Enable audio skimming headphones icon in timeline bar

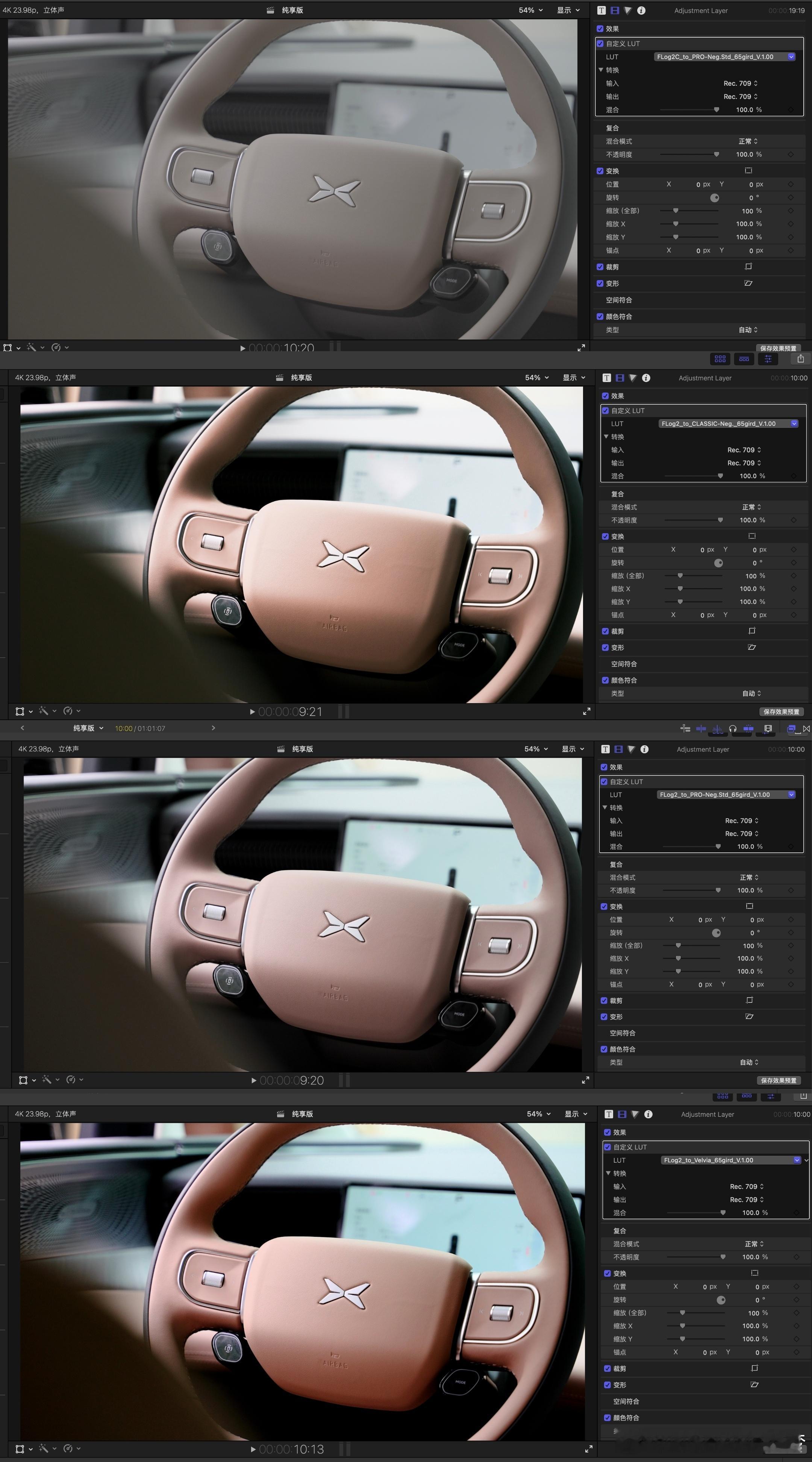[733, 729]
